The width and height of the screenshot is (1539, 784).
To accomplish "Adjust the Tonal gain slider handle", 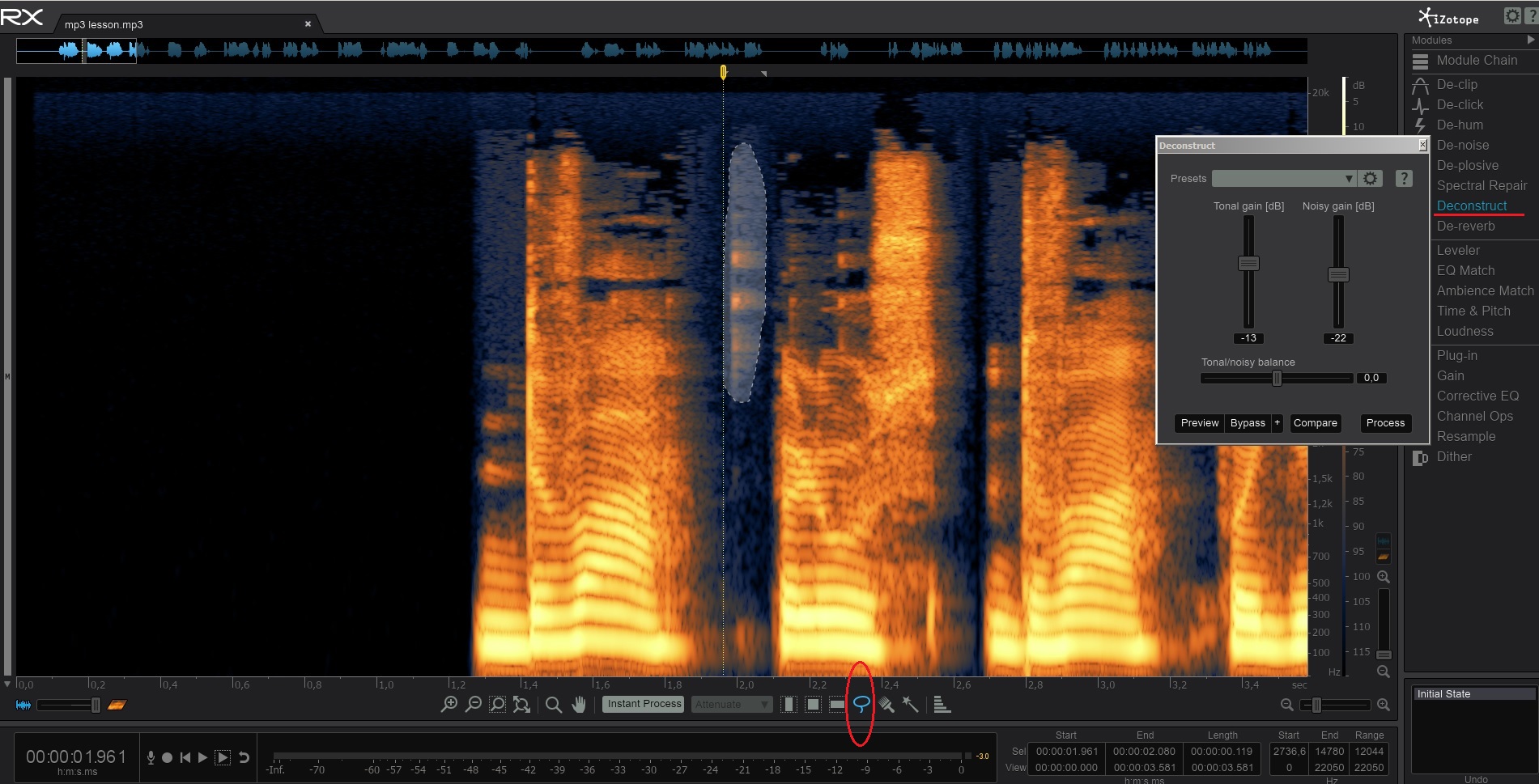I will (1248, 263).
